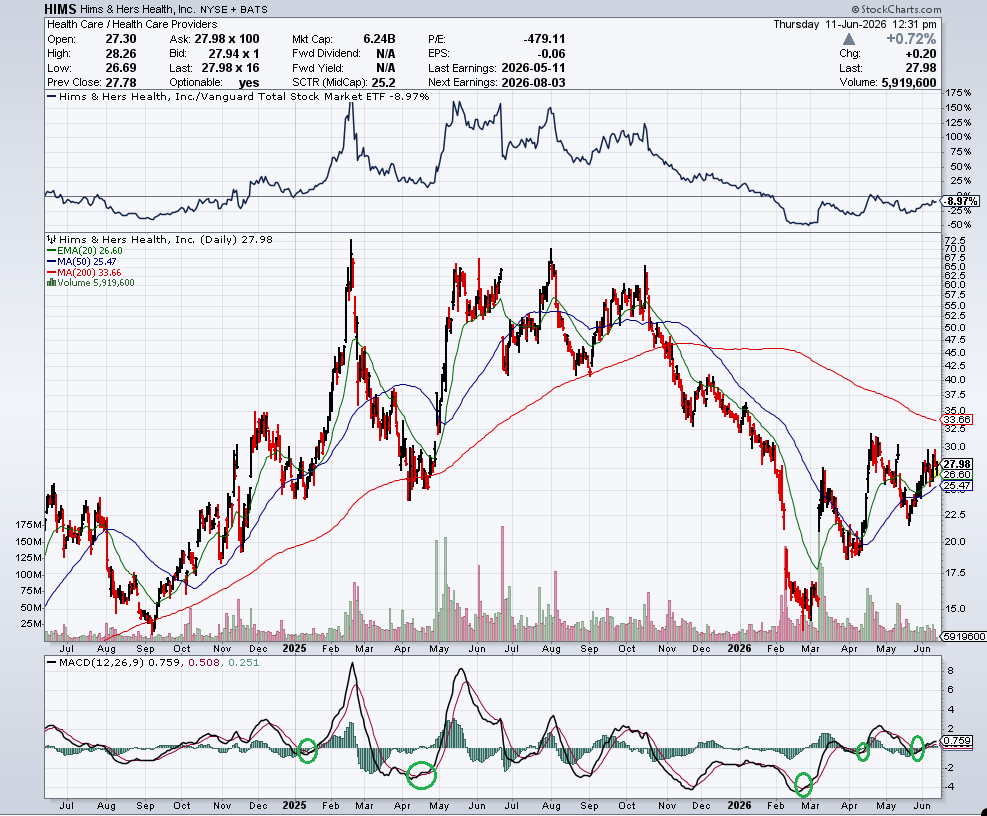Click the Fwd Yield N/A value

(x=385, y=68)
